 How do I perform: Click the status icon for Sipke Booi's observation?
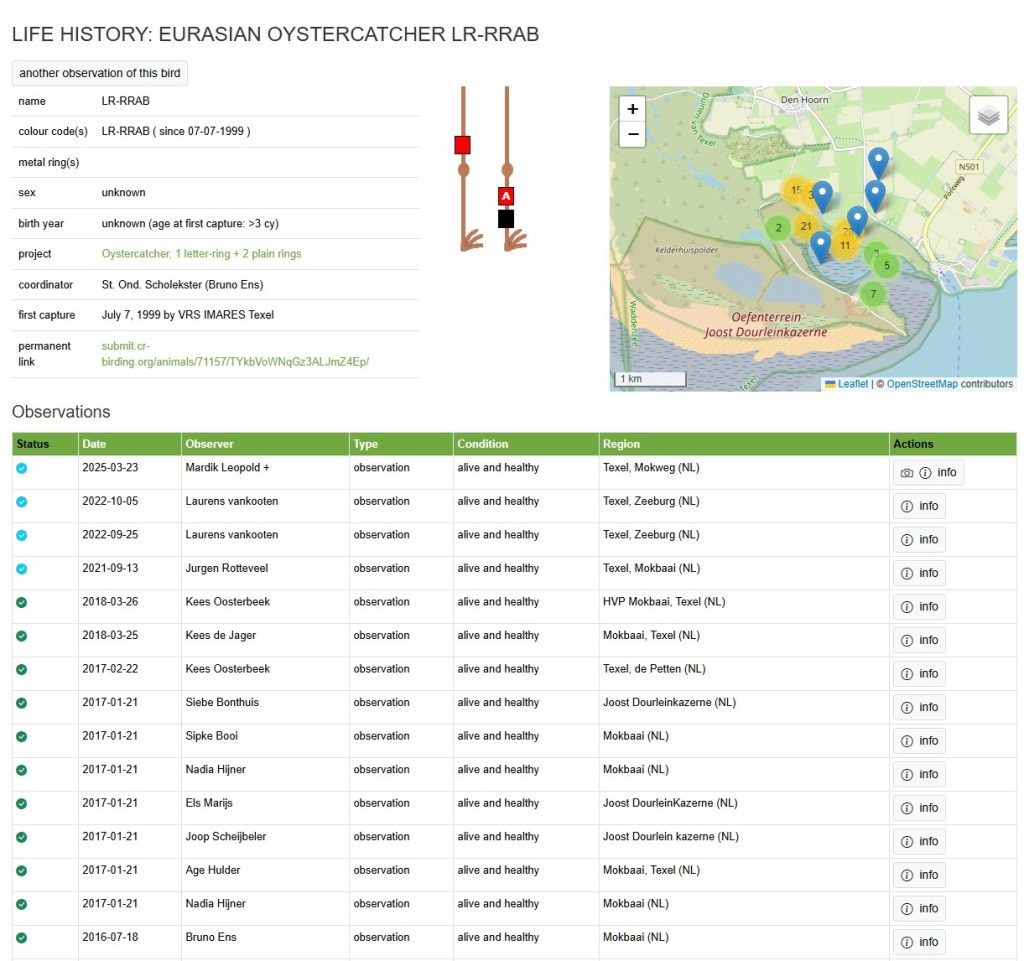(22, 736)
